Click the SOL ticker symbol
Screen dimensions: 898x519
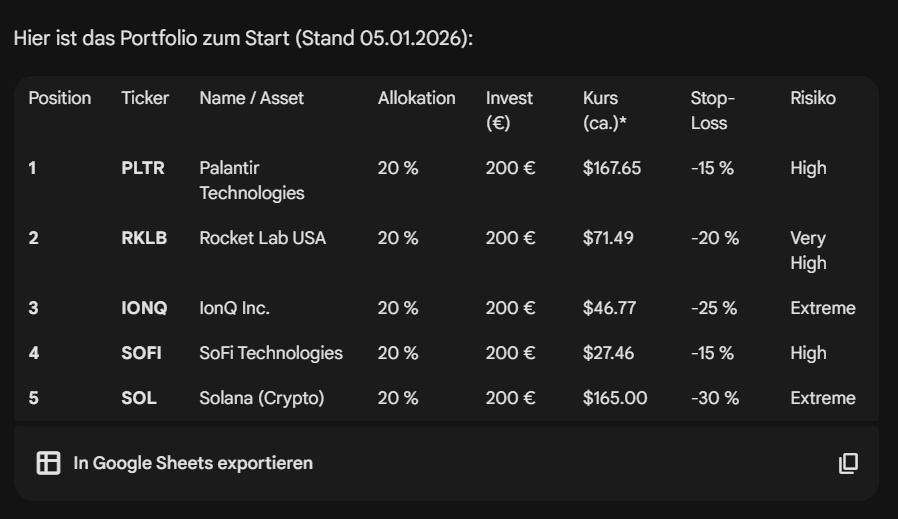click(x=139, y=398)
